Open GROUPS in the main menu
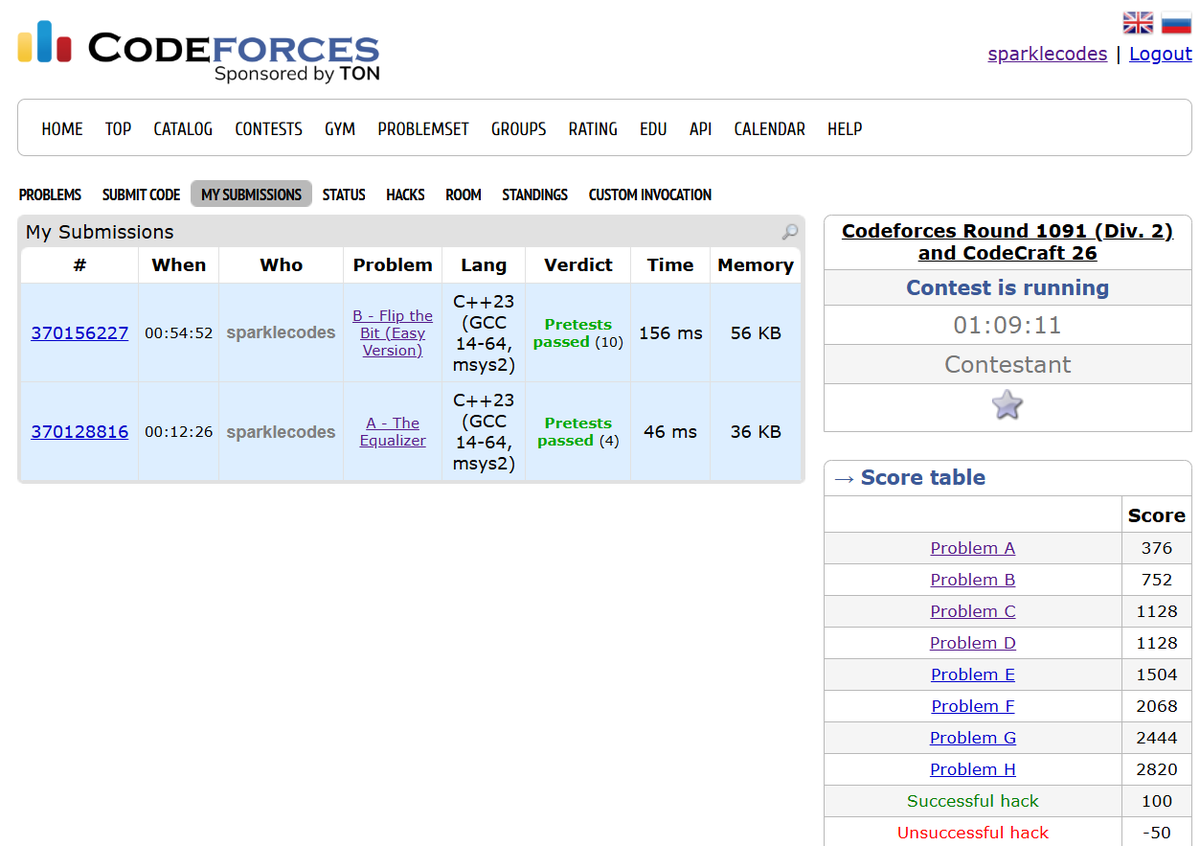Image resolution: width=1200 pixels, height=846 pixels. [518, 129]
